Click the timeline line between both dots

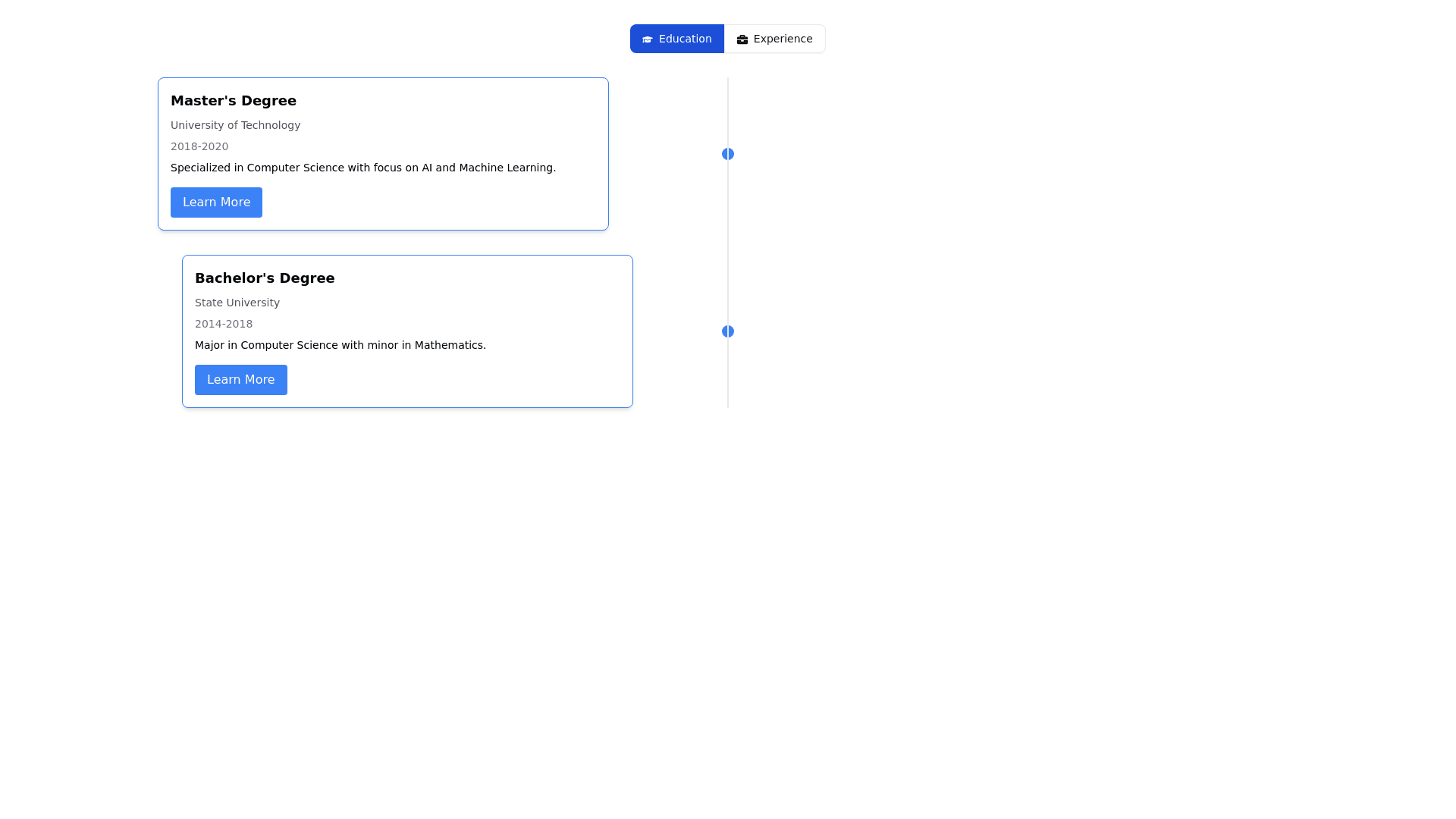[x=728, y=243]
